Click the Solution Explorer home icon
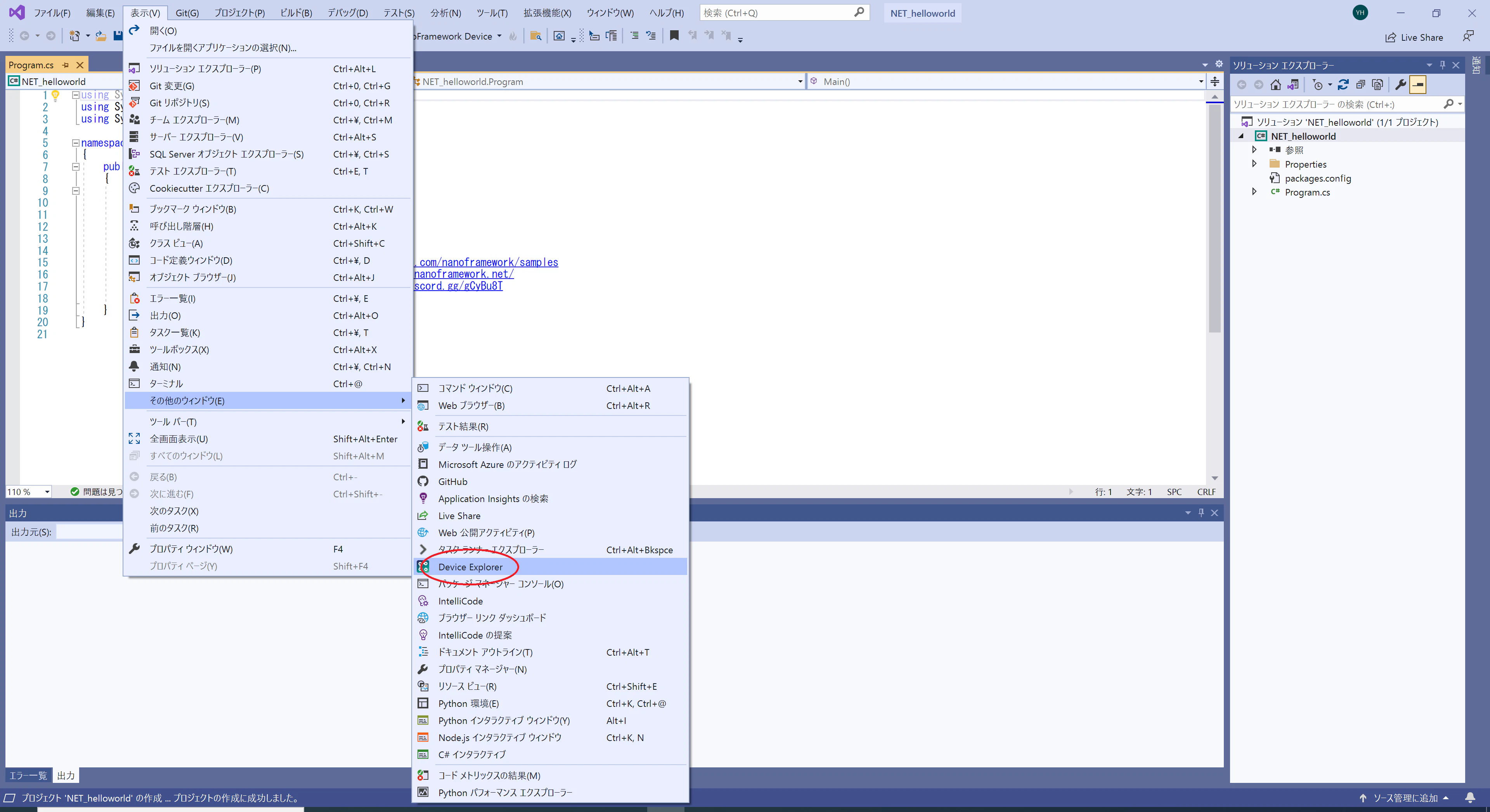 1275,85
